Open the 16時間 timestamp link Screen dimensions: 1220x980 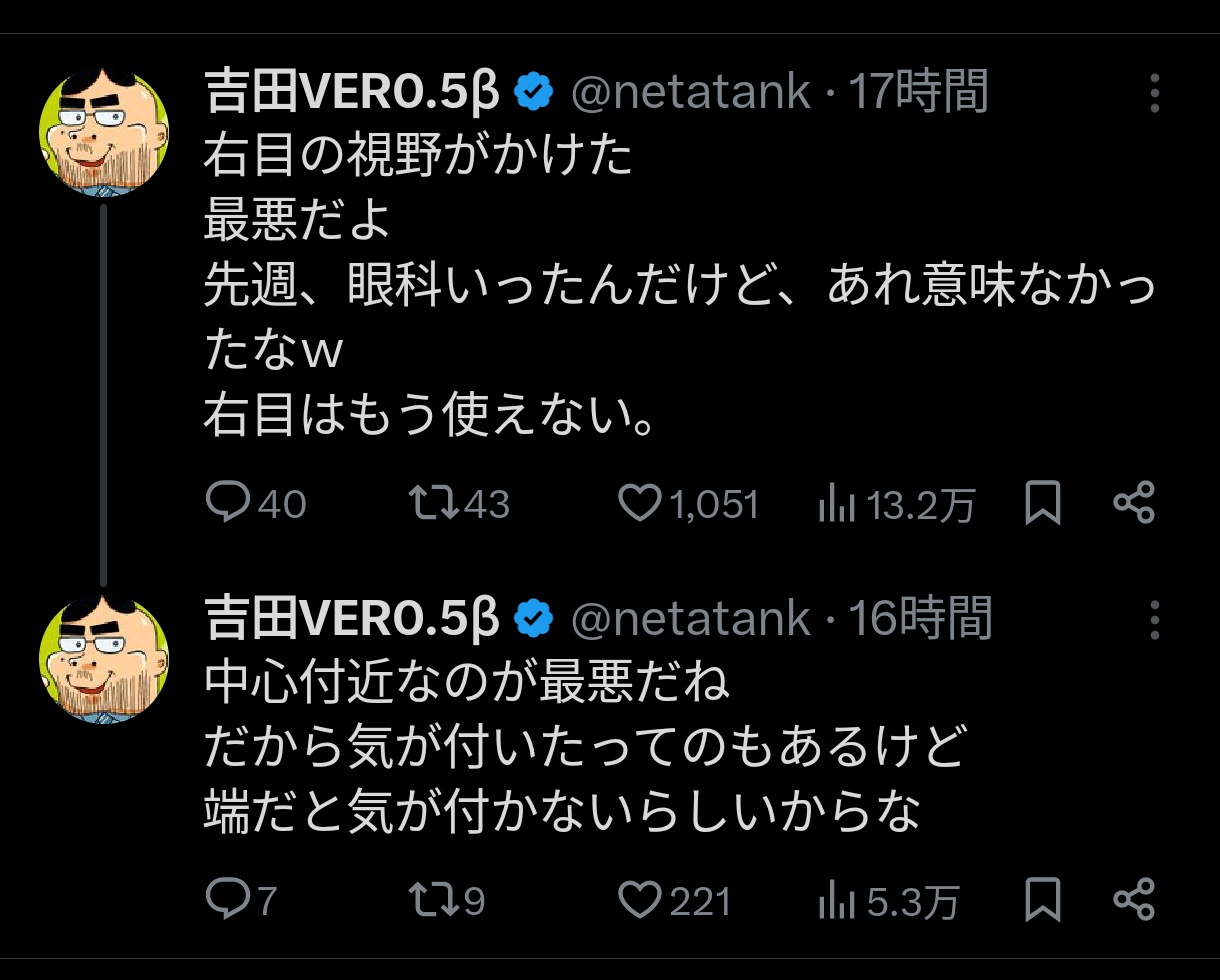coord(920,620)
